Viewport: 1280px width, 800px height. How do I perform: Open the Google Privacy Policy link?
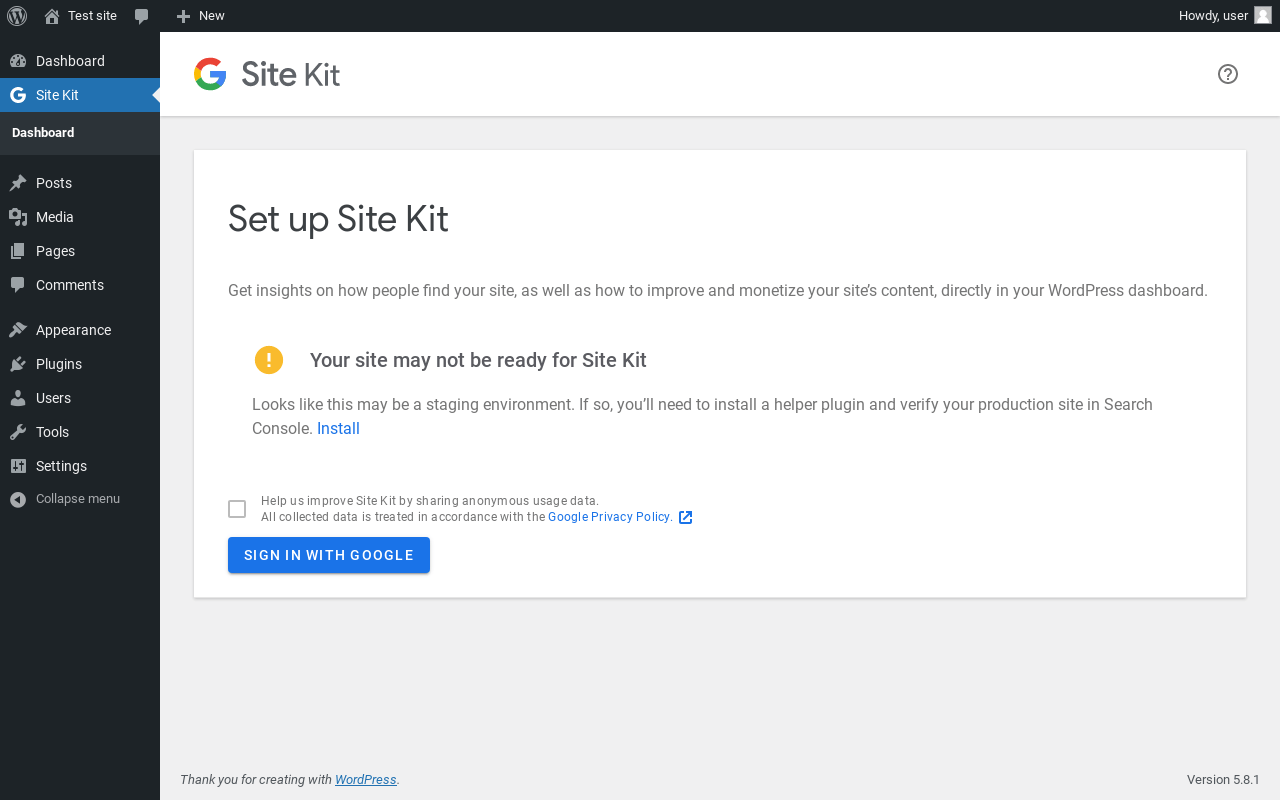point(609,517)
